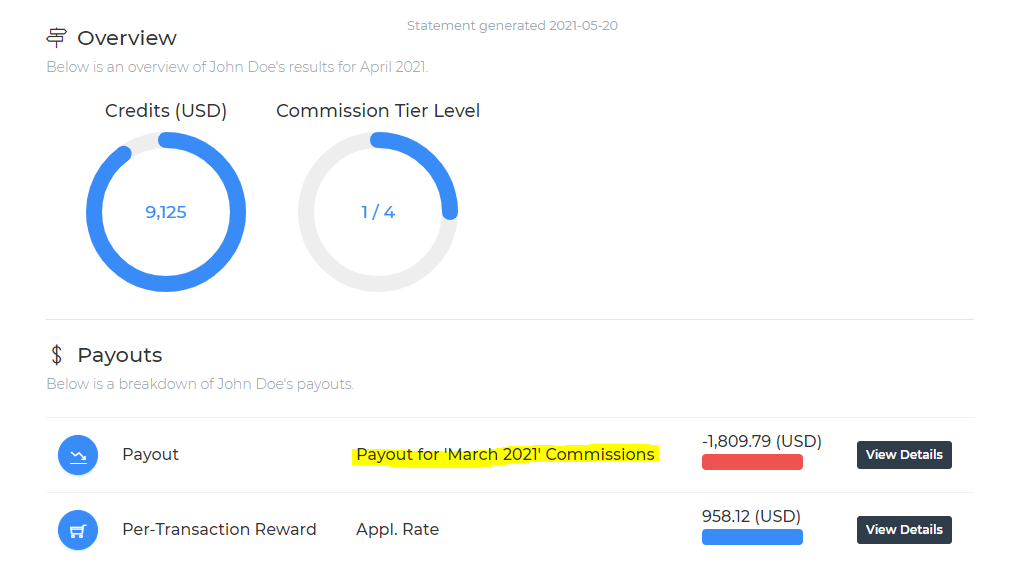
Task: Click highlighted 'March 2021' Commissions text
Action: pos(506,455)
